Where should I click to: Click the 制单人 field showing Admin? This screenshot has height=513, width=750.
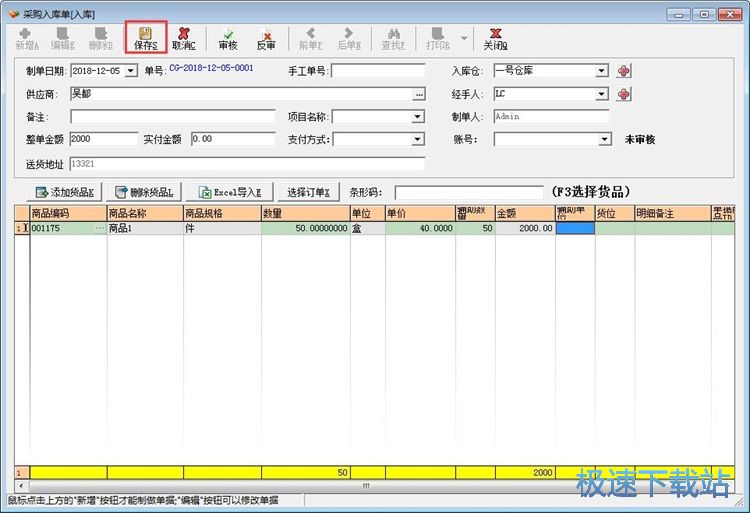click(551, 117)
